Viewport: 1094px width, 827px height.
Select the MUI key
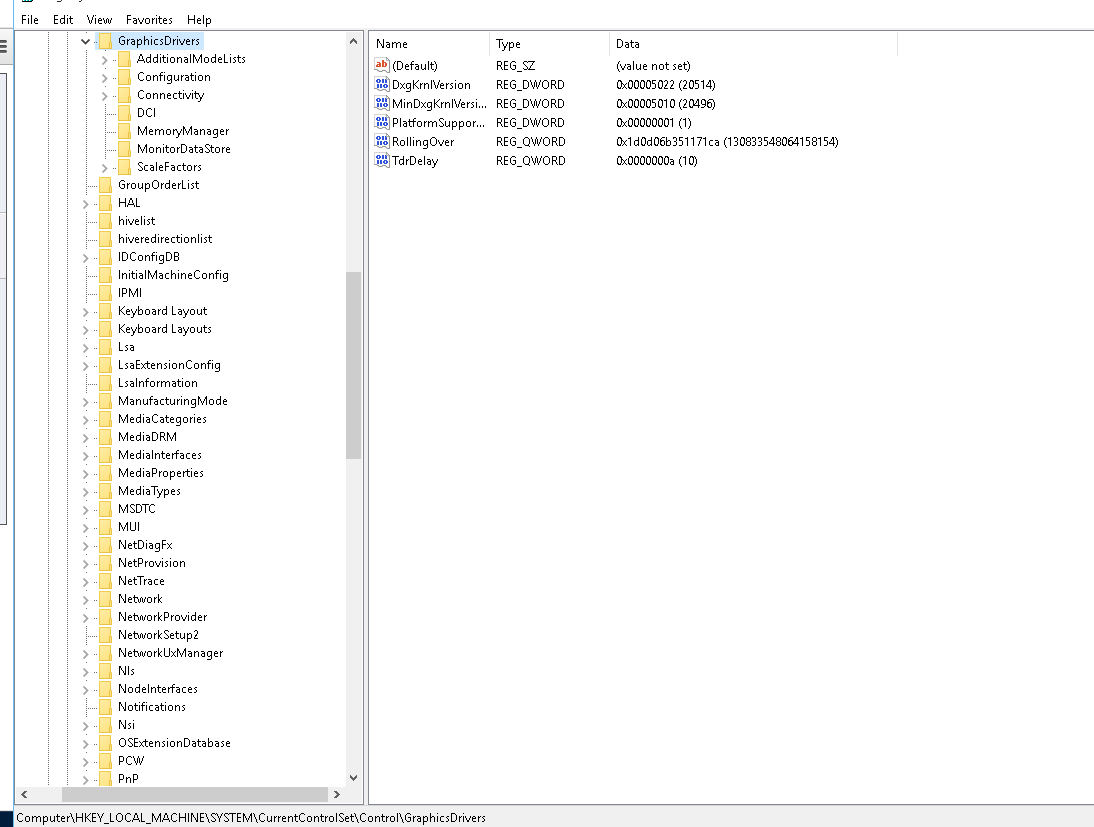(129, 527)
